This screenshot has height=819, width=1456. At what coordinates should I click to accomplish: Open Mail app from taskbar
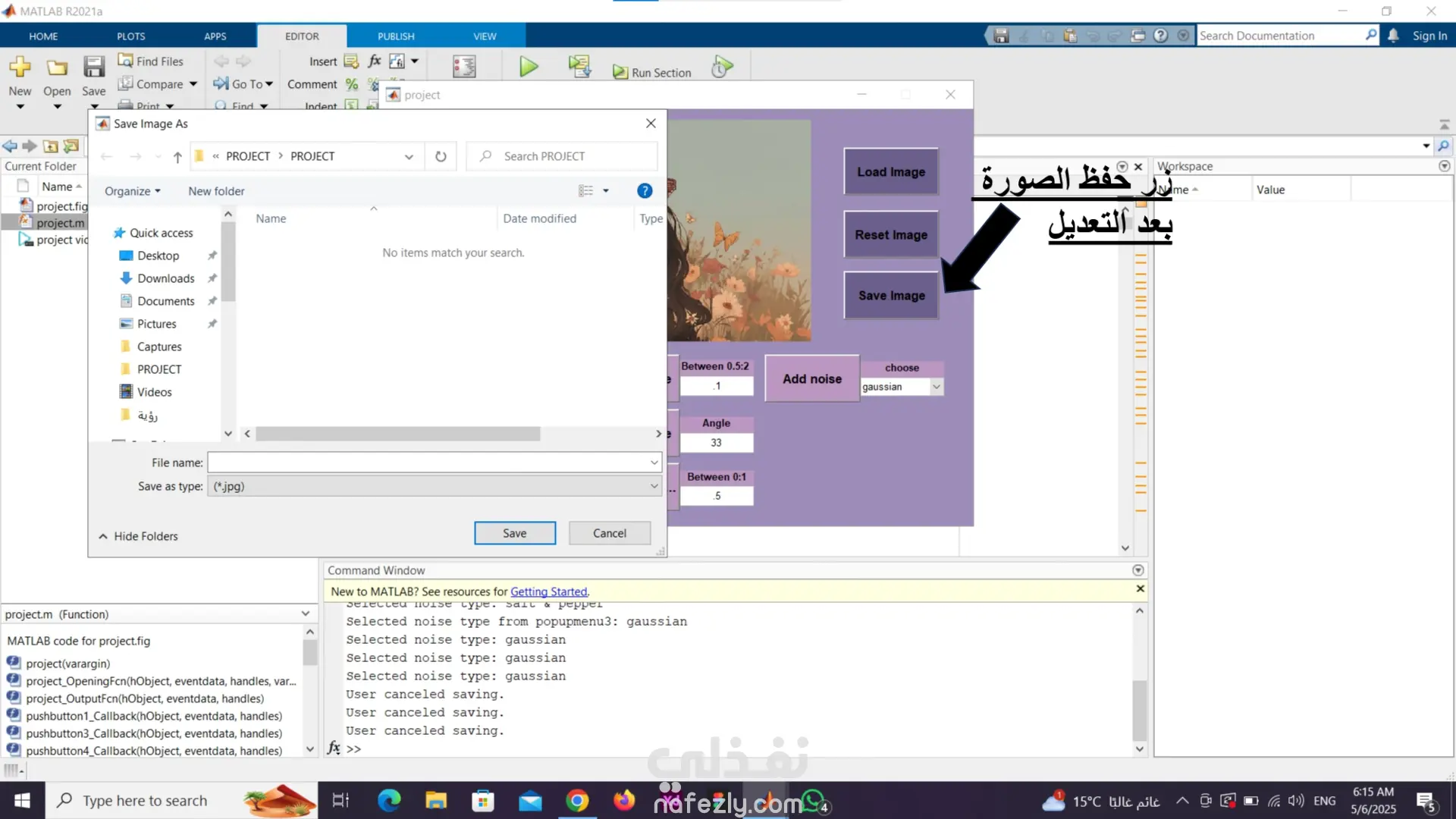click(530, 801)
